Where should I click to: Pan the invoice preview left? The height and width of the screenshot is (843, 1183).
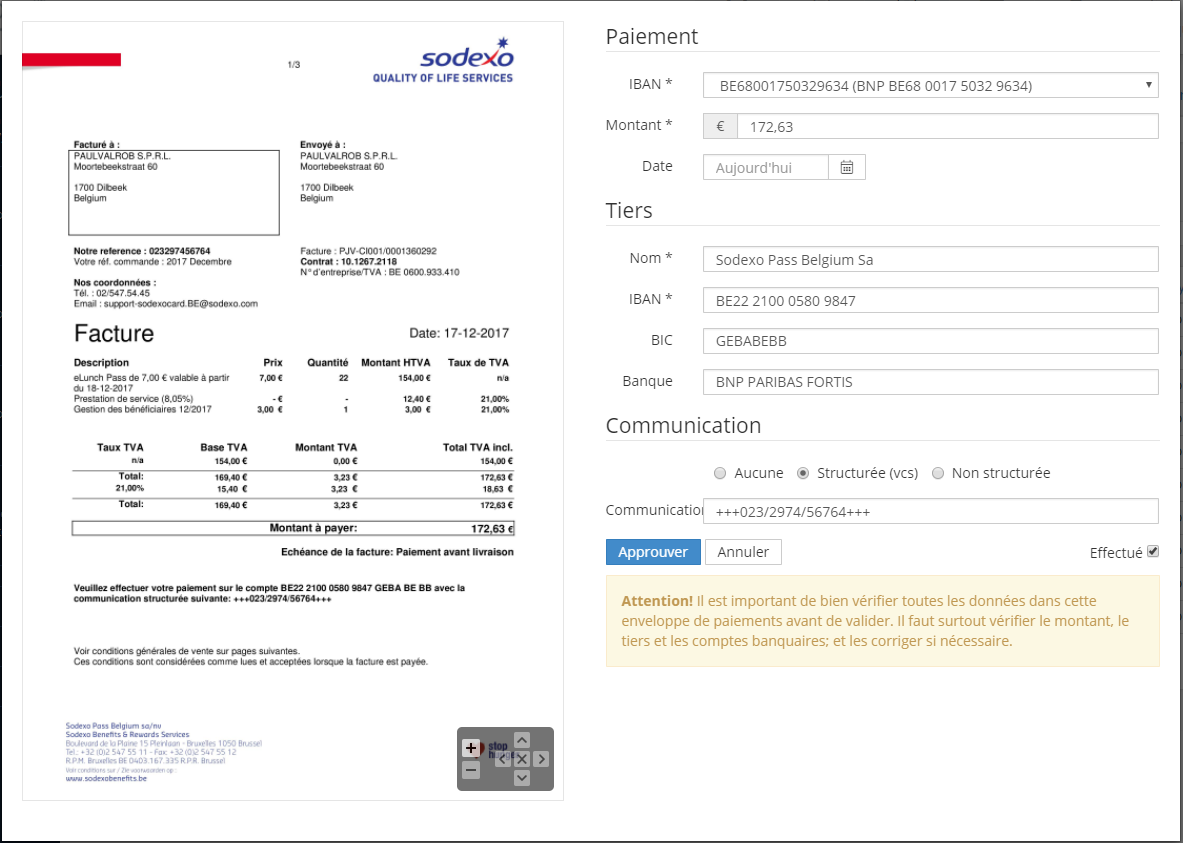[x=502, y=758]
